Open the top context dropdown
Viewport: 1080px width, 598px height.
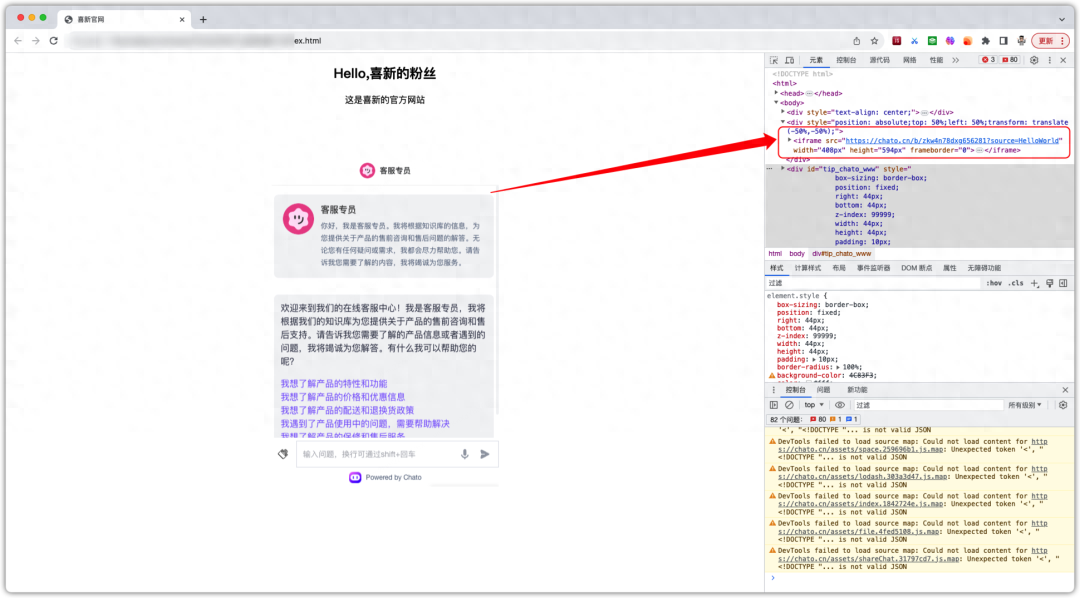pos(814,405)
